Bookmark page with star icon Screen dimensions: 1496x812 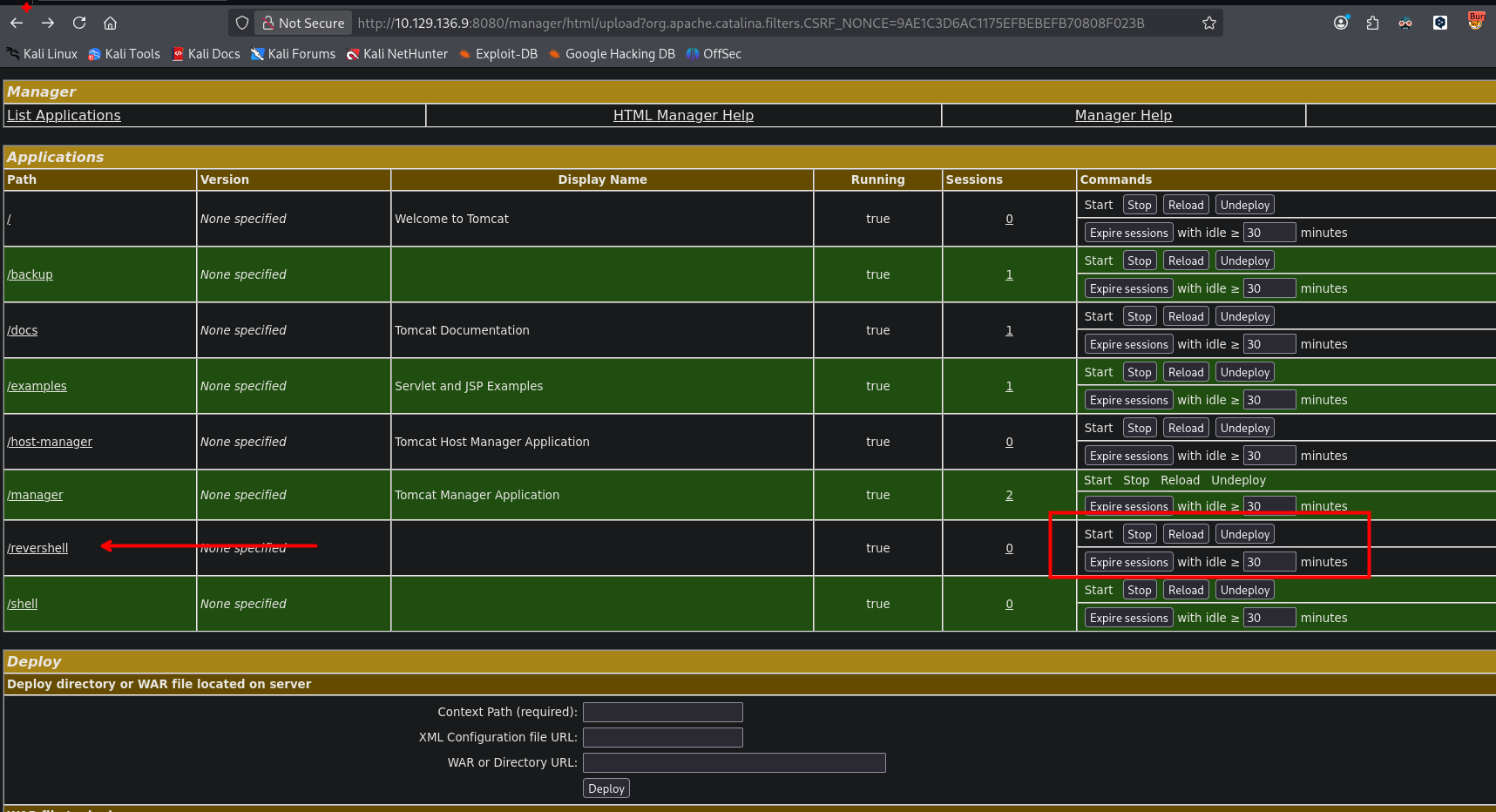tap(1208, 23)
